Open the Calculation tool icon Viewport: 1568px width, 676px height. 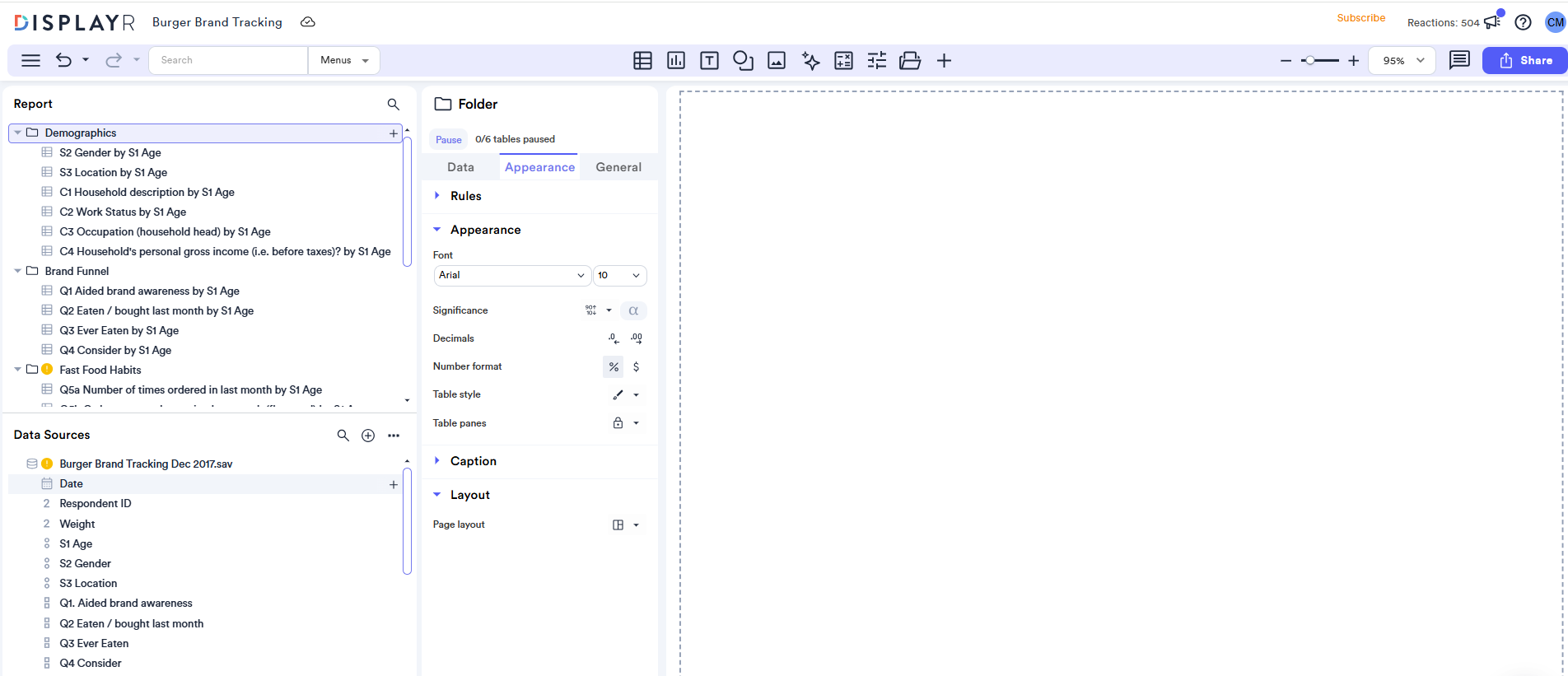(x=843, y=61)
